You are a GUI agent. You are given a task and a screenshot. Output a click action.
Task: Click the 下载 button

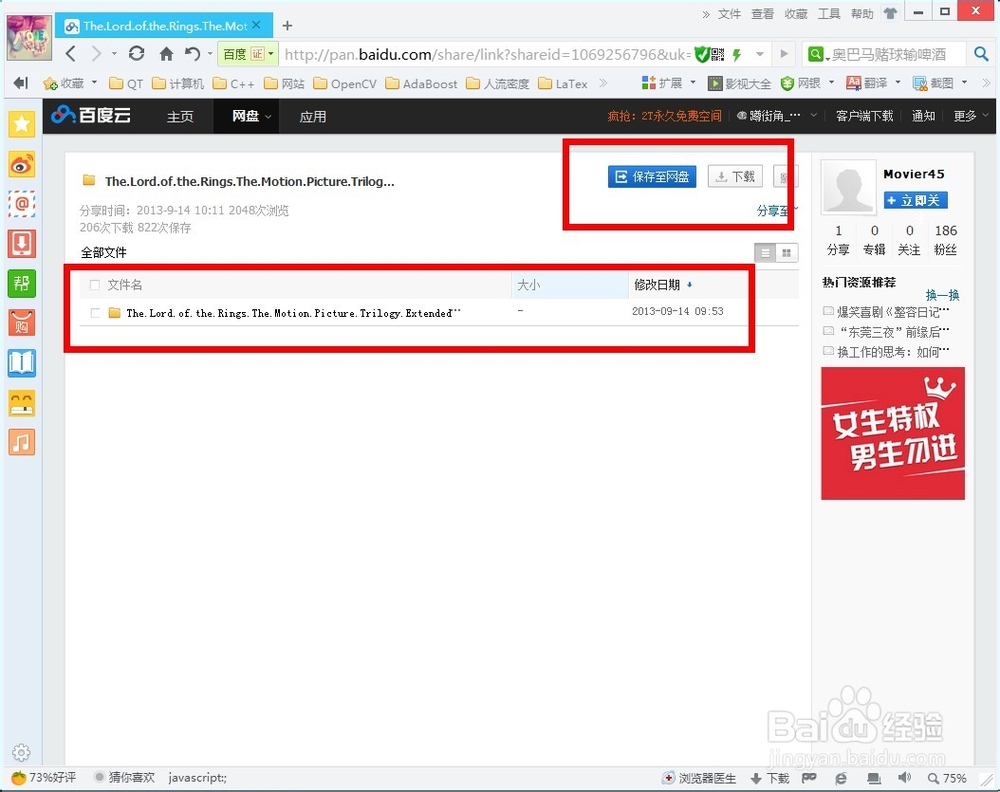(735, 177)
